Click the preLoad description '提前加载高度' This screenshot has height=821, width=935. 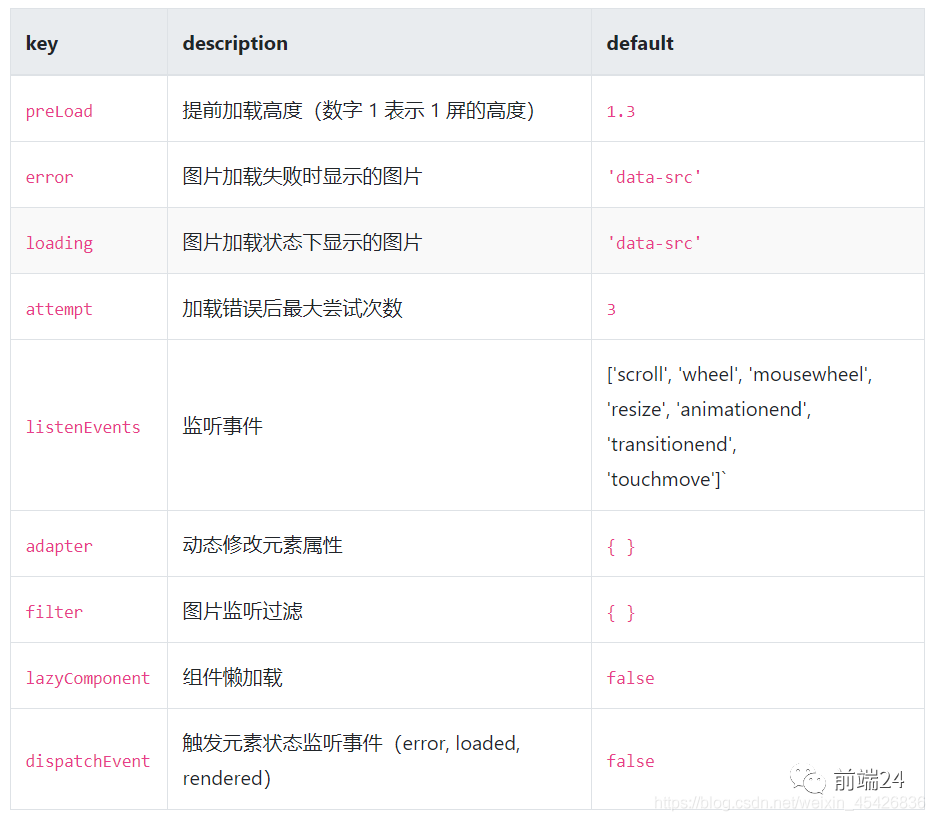[243, 110]
